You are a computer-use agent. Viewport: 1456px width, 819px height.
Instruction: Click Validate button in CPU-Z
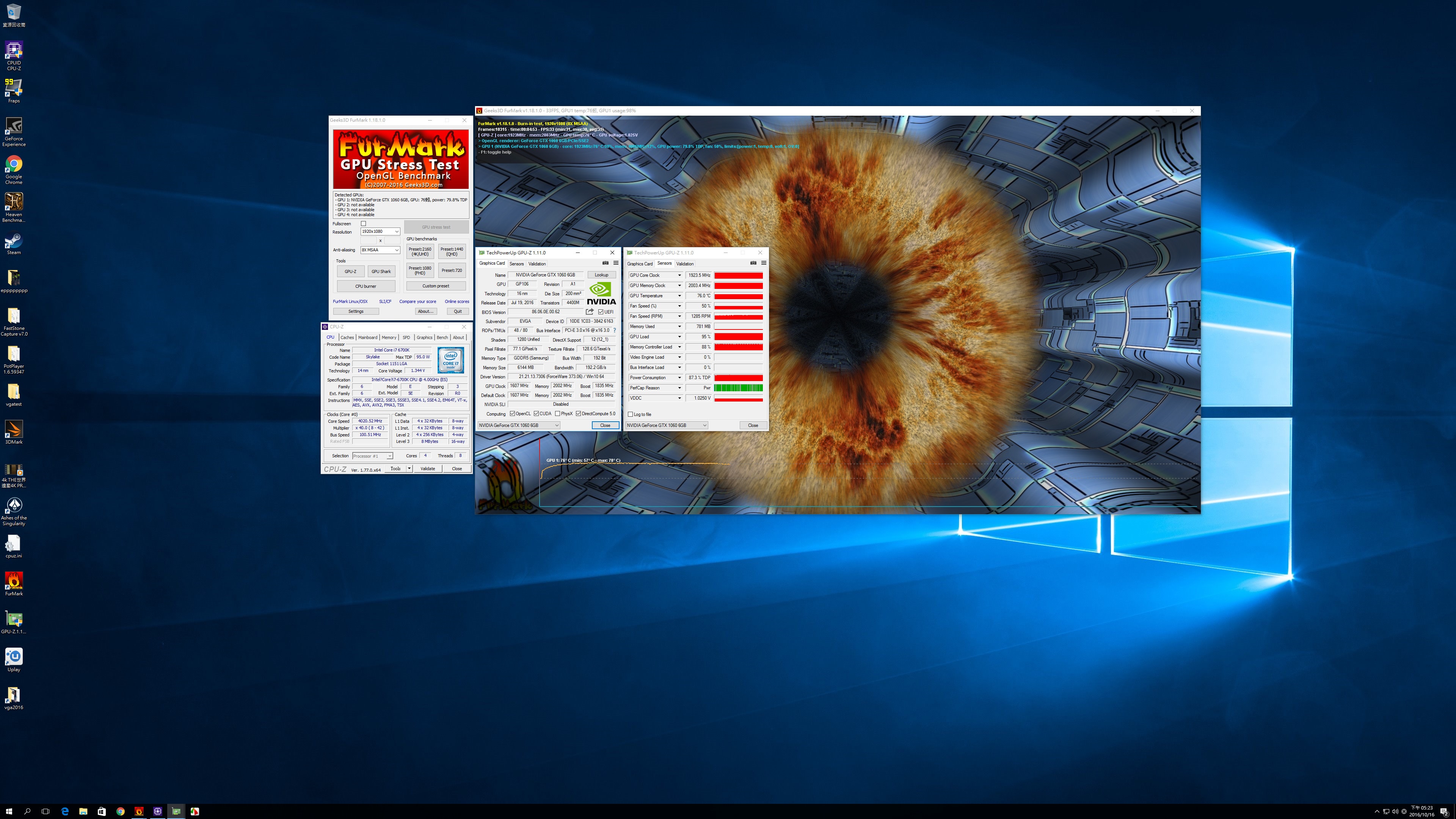pos(428,468)
